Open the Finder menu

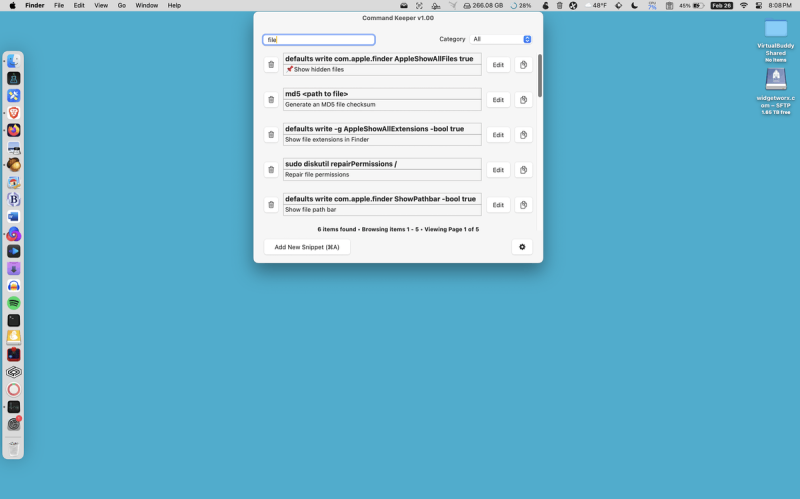coord(35,5)
